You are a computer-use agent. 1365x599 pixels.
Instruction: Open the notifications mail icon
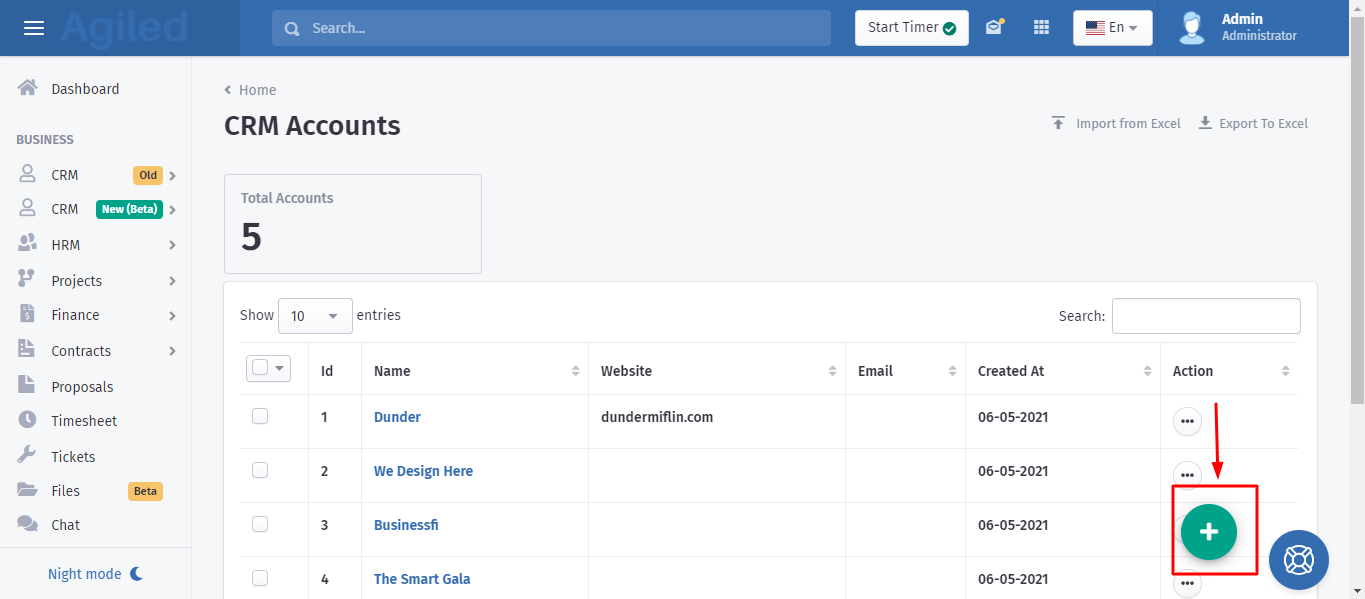pyautogui.click(x=993, y=28)
